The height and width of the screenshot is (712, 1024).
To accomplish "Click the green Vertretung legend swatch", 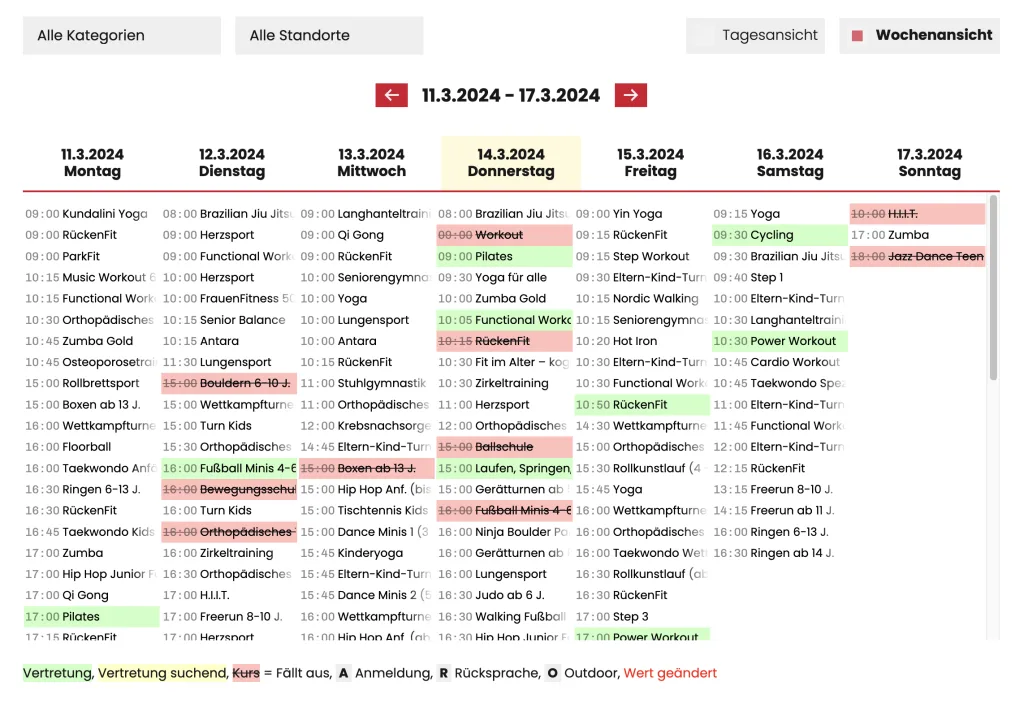I will pos(57,673).
